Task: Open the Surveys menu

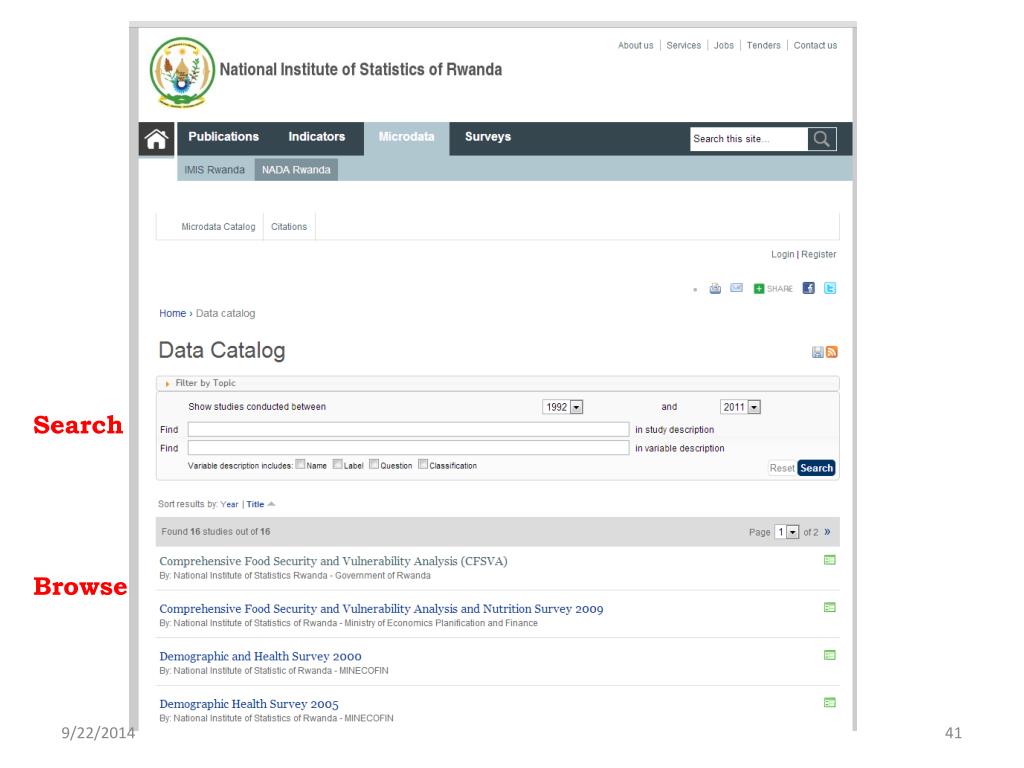Action: point(488,136)
